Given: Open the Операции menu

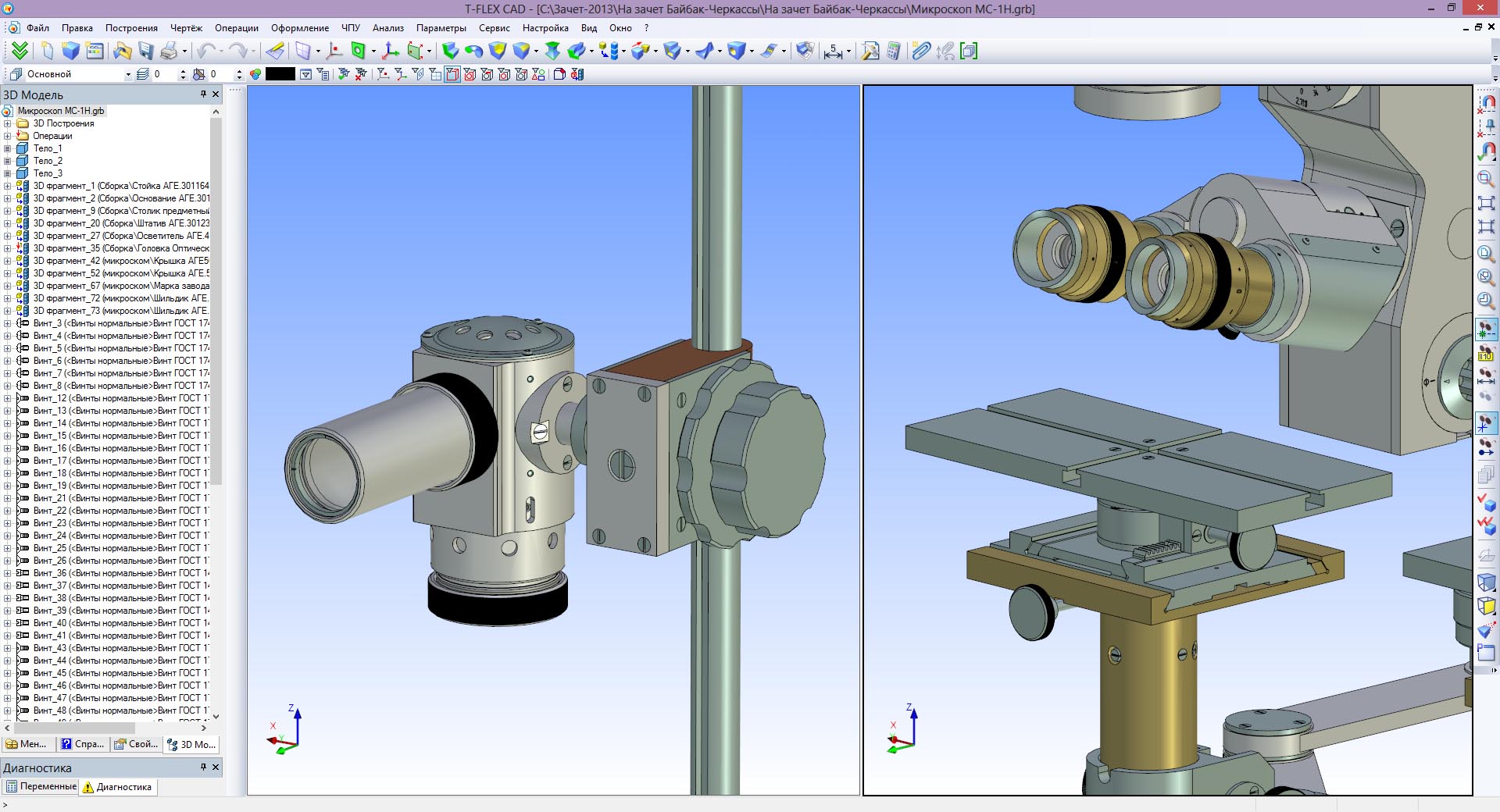Looking at the screenshot, I should pyautogui.click(x=237, y=28).
